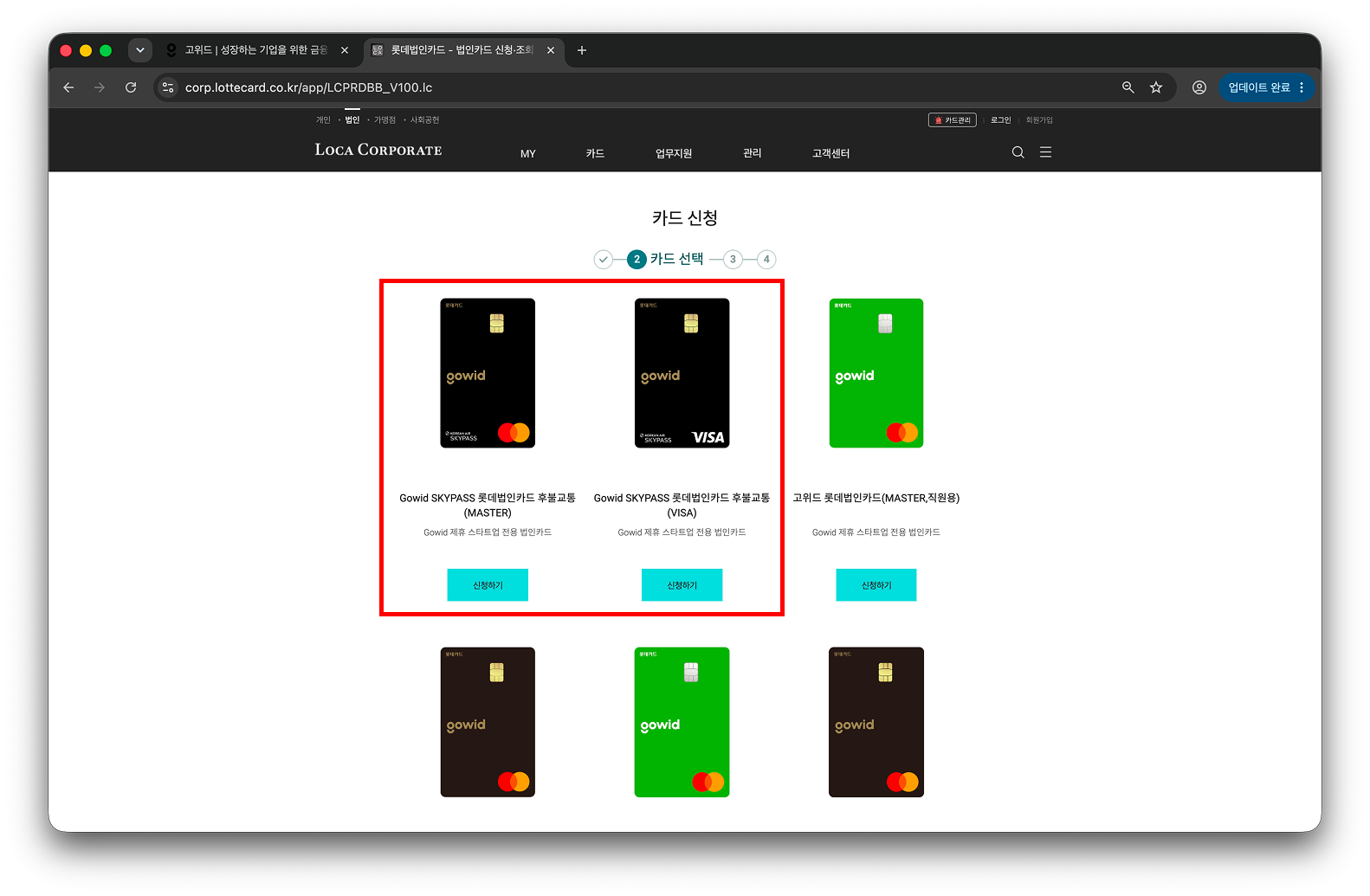Click the LOCA CORPORATE logo

coord(378,150)
